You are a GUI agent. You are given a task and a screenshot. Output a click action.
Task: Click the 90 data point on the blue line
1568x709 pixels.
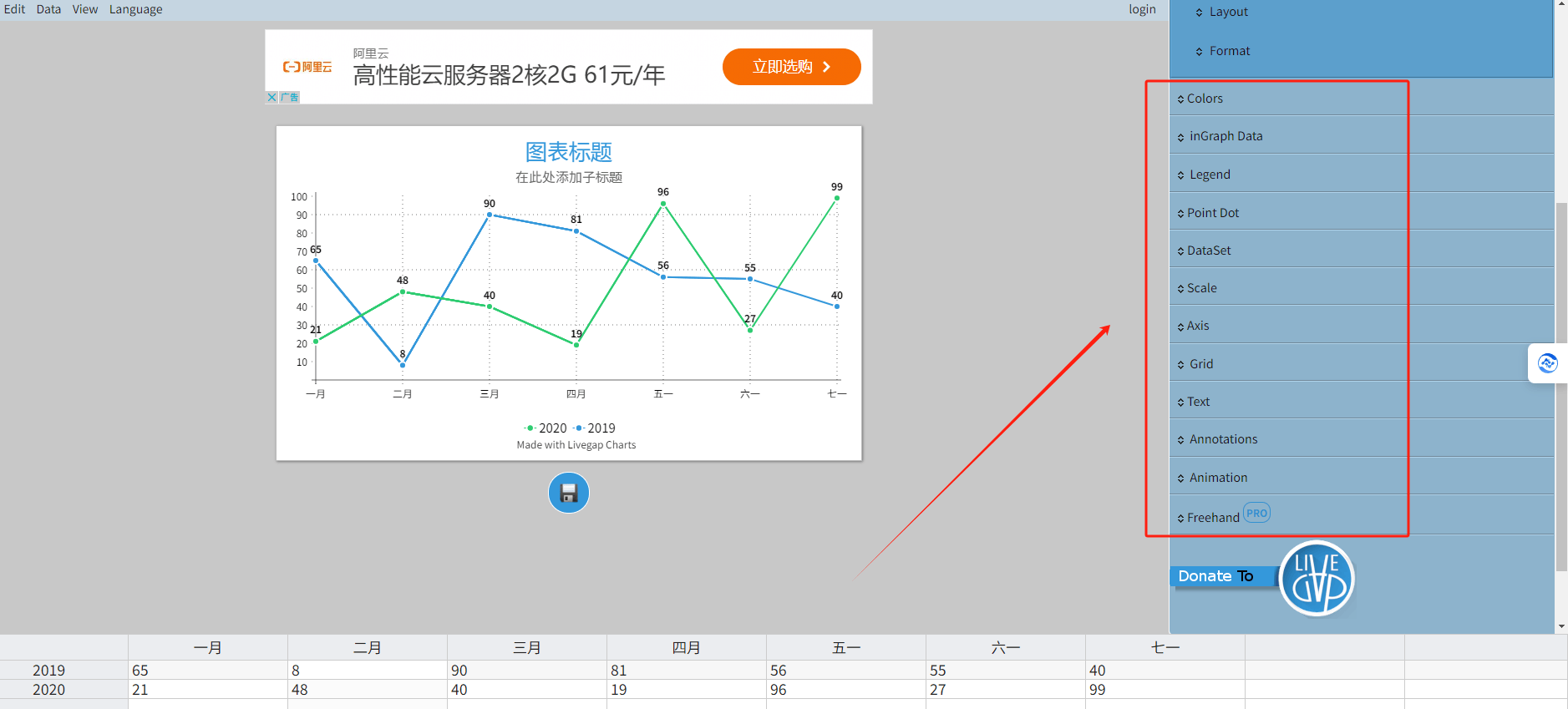click(x=490, y=215)
